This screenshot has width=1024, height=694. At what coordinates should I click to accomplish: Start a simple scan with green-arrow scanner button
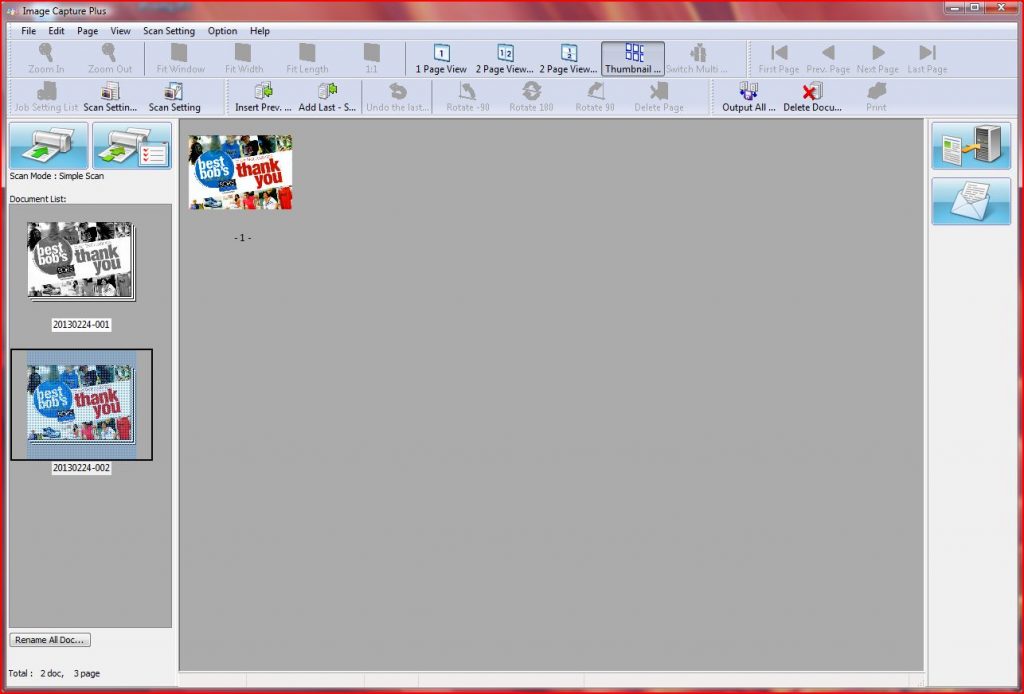tap(48, 145)
